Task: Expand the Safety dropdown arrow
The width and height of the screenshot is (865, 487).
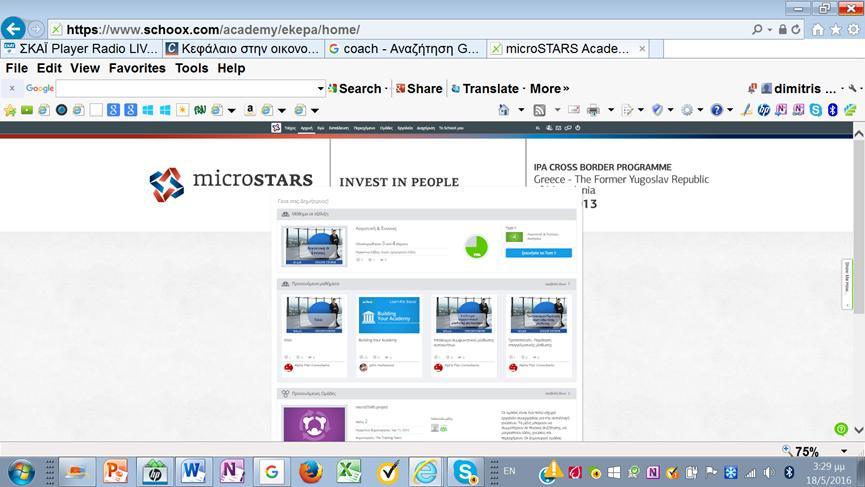Action: [671, 110]
